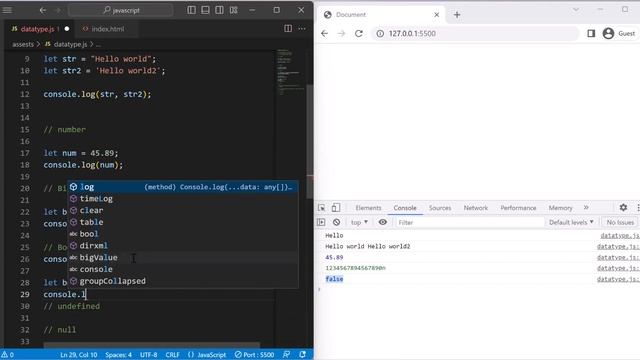The height and width of the screenshot is (360, 640).
Task: Go forward in the browser
Action: [x=342, y=33]
